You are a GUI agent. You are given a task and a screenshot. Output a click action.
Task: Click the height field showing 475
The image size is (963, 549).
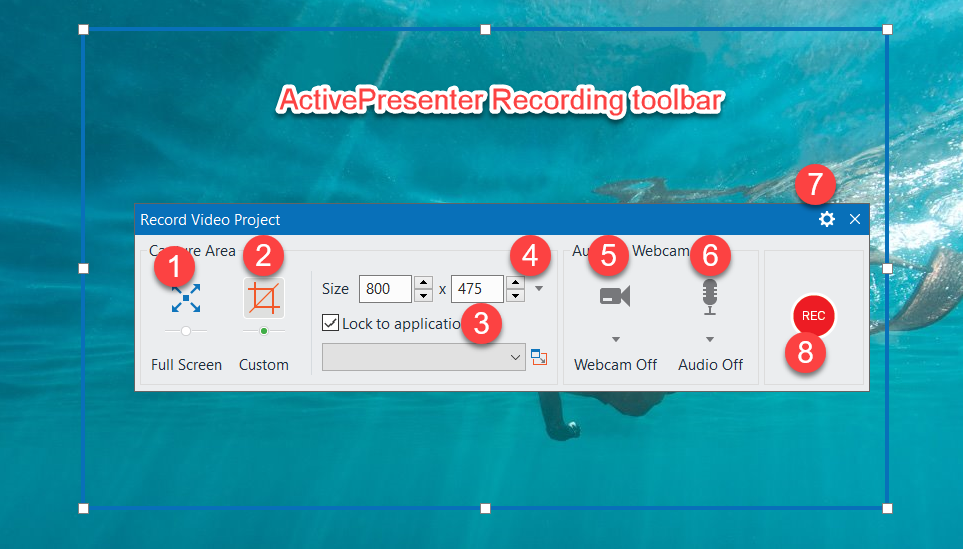click(477, 289)
